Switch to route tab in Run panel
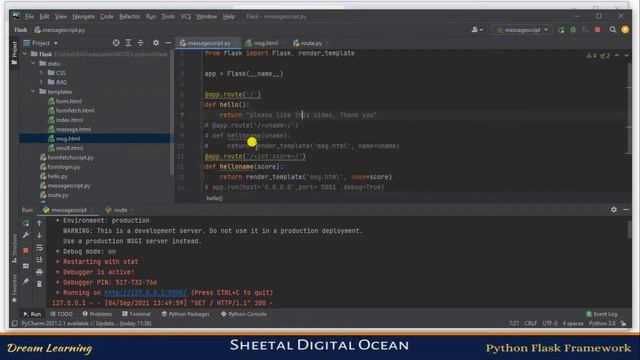The width and height of the screenshot is (640, 360). click(119, 210)
